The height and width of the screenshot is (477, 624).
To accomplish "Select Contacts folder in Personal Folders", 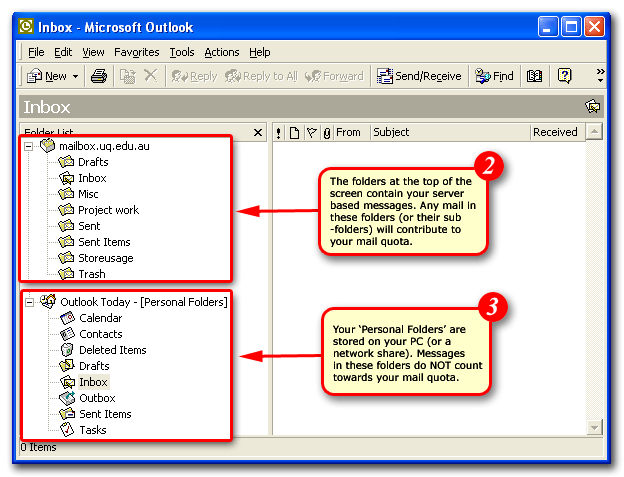I will (100, 334).
